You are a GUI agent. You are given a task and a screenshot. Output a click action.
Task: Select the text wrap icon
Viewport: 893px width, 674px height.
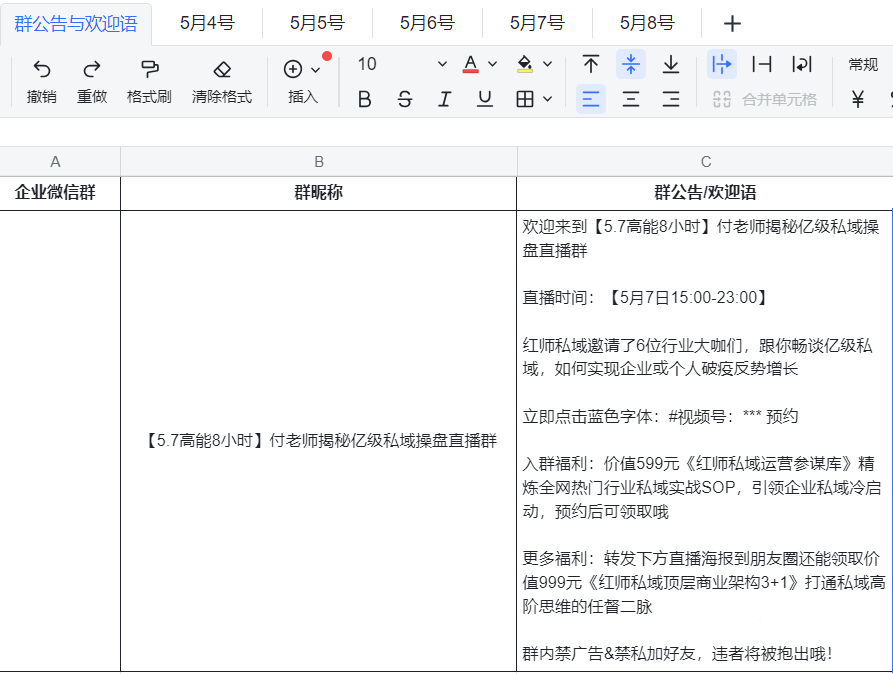pos(802,64)
